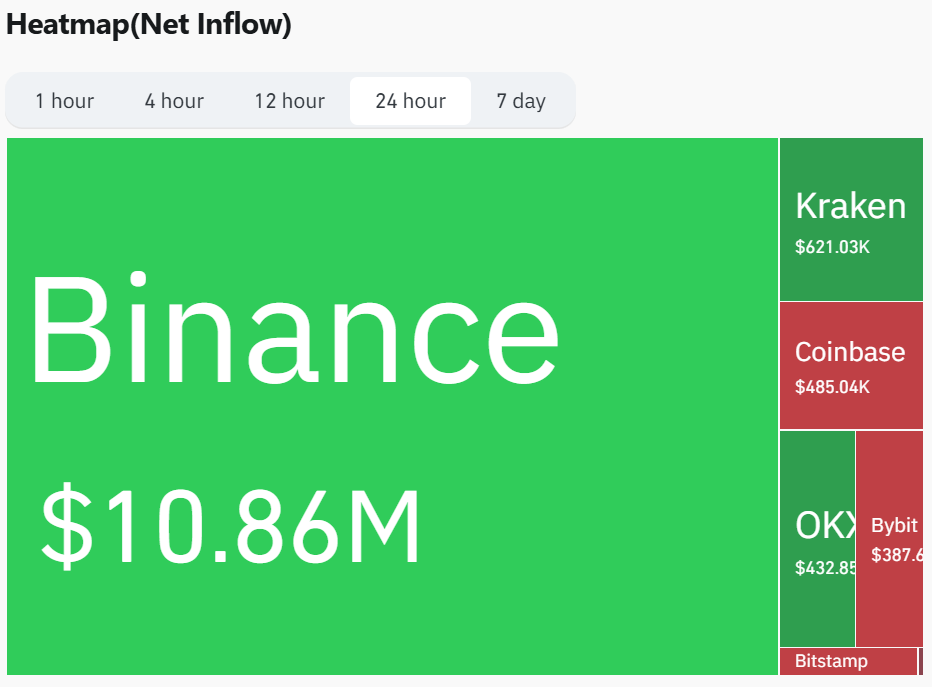
Task: Select the 4 hour timeframe tab
Action: (x=174, y=101)
